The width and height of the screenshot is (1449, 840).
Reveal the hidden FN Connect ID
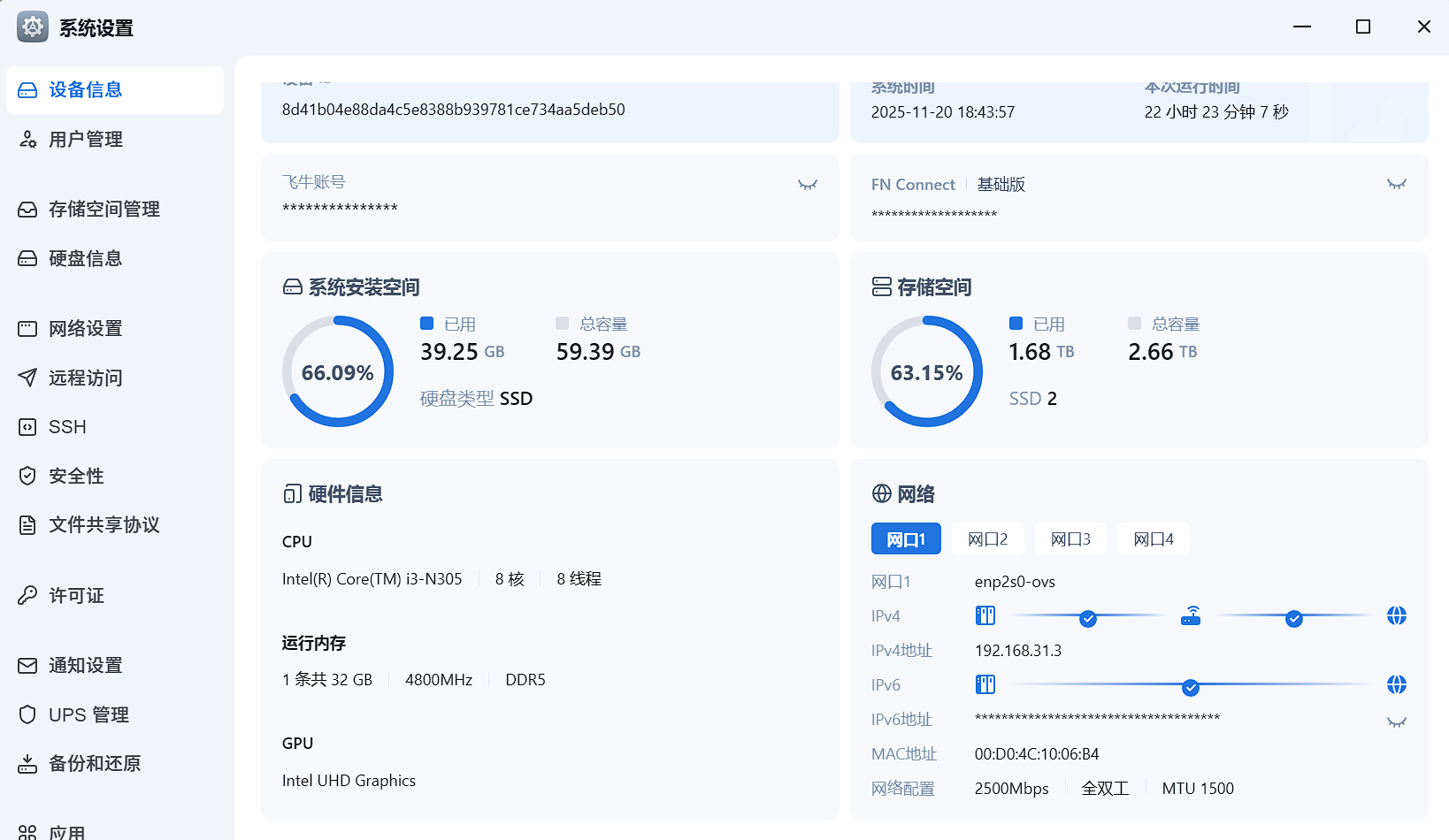tap(1397, 184)
